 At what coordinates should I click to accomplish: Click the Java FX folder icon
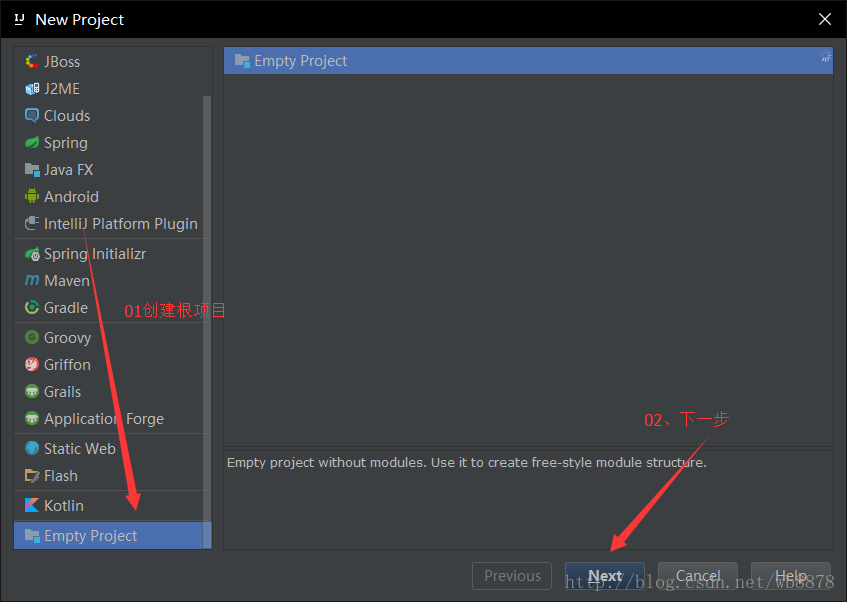[x=32, y=170]
